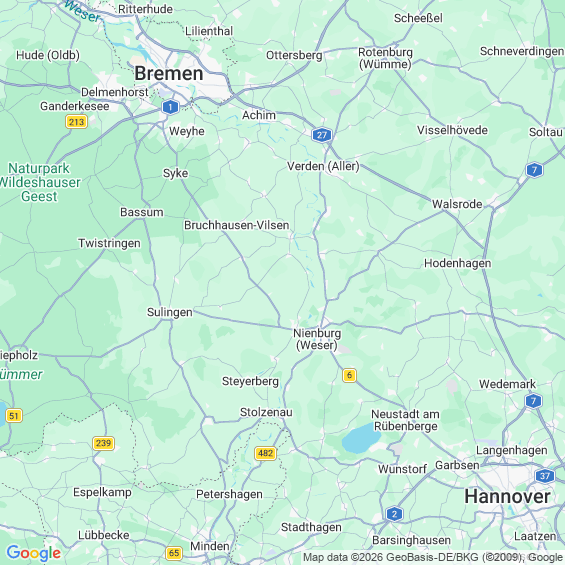Click the Walsrode town label

click(457, 204)
